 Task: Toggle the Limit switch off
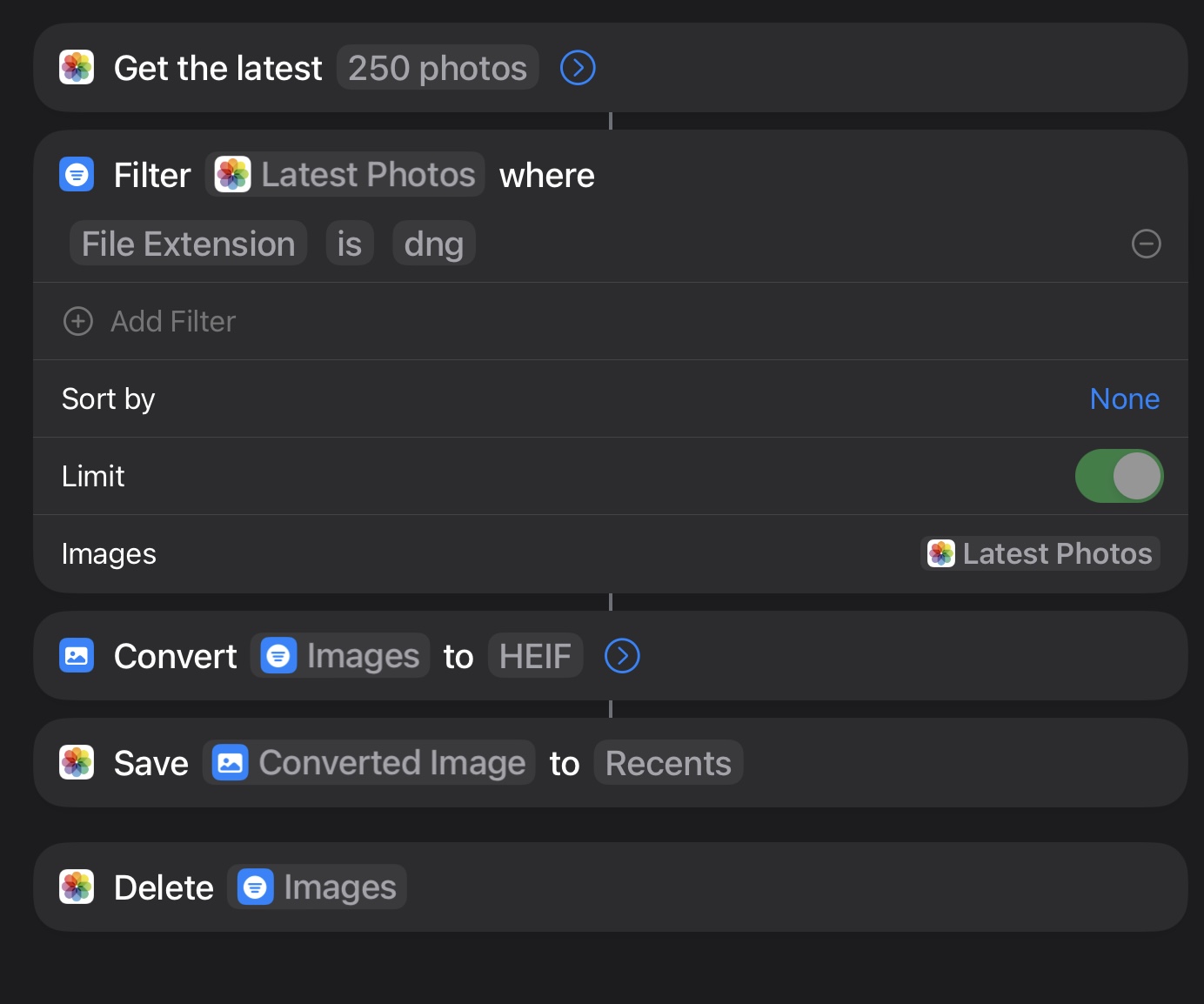coord(1119,476)
